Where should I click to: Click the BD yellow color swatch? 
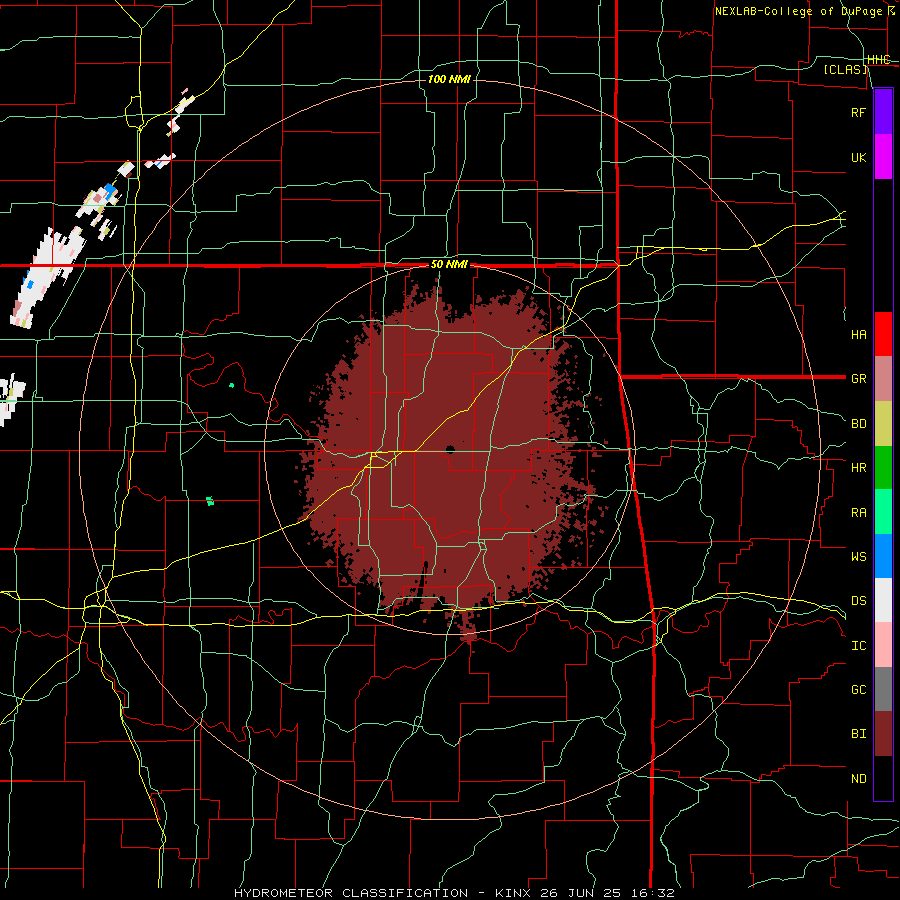tap(883, 423)
